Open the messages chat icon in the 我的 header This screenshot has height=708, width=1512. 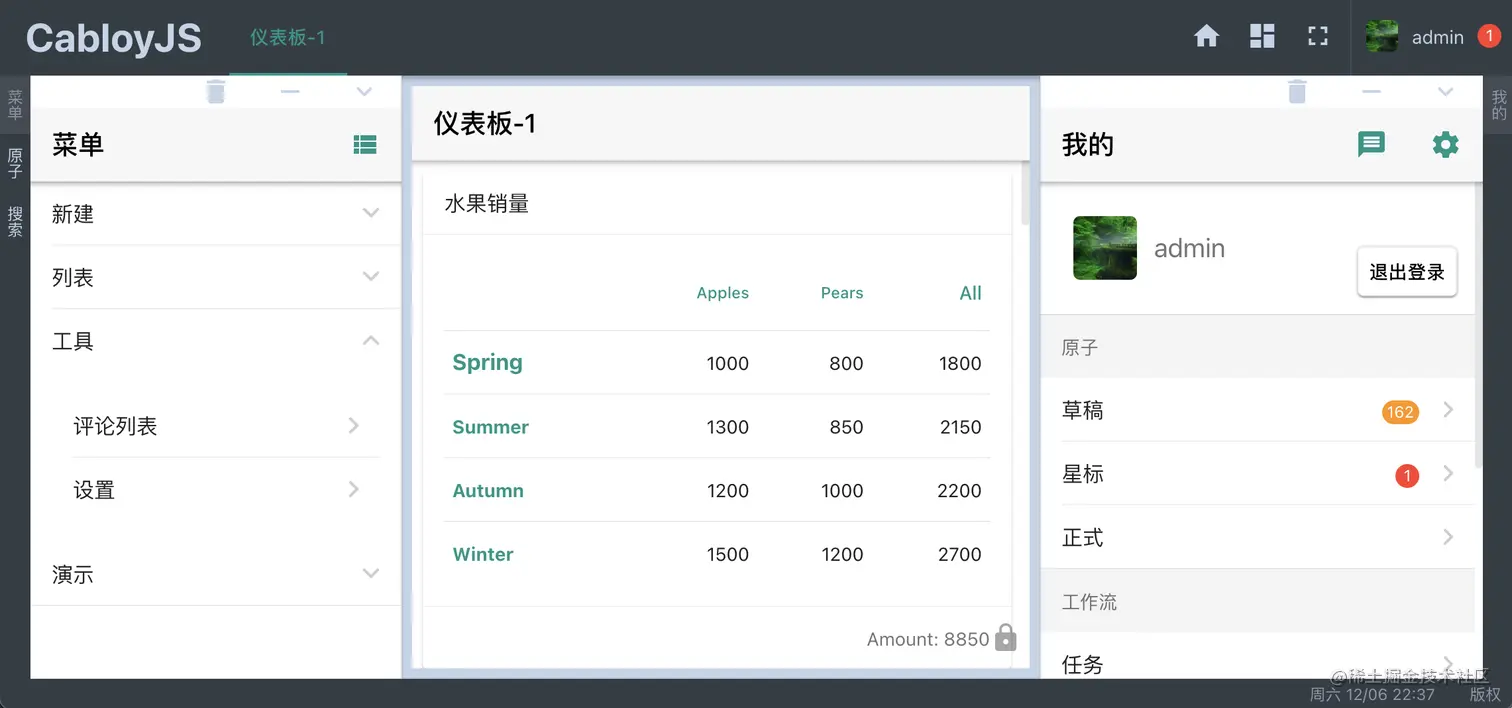[1371, 145]
